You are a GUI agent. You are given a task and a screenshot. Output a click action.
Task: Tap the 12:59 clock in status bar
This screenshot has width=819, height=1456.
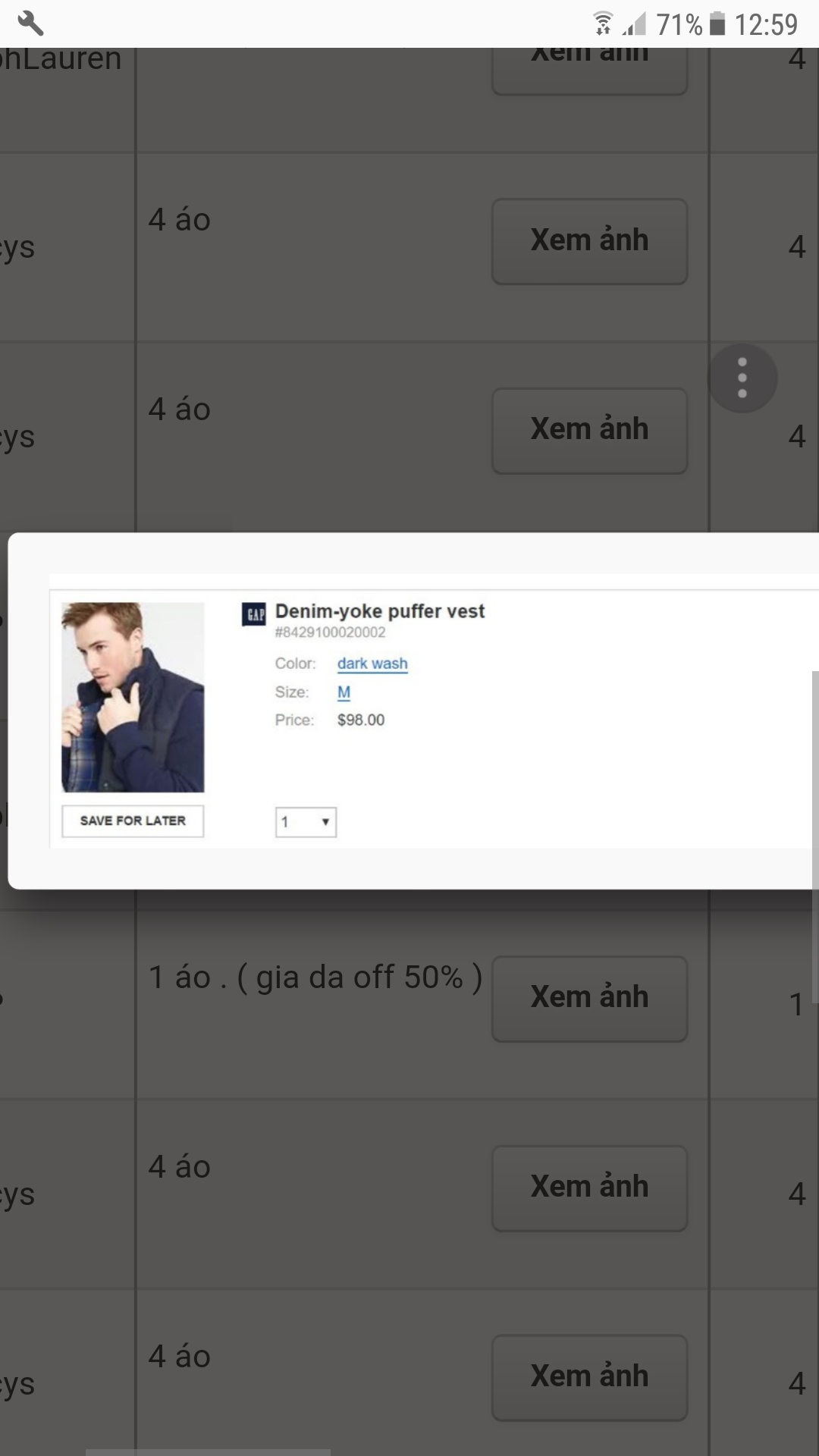point(766,24)
